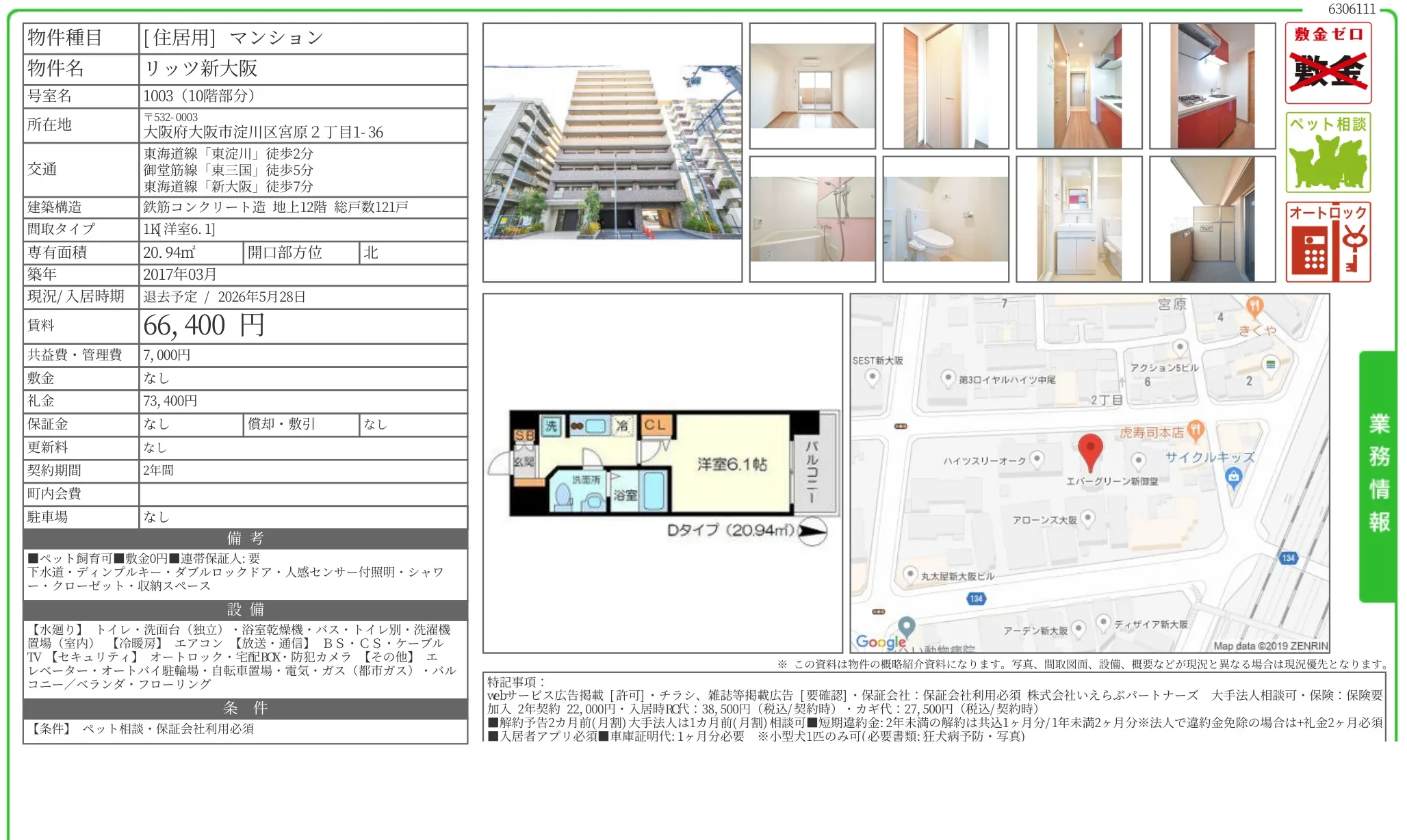The width and height of the screenshot is (1407, 840).
Task: Open the washbasin vanity photo
Action: tap(1079, 219)
